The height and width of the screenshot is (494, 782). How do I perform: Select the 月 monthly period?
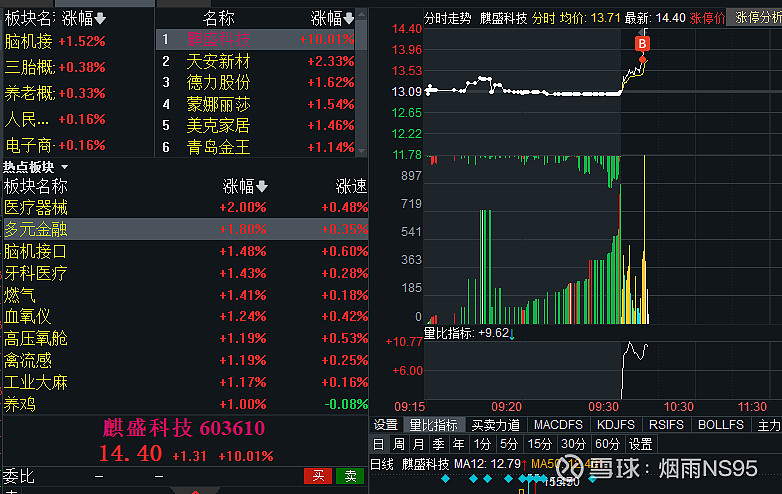pyautogui.click(x=418, y=444)
